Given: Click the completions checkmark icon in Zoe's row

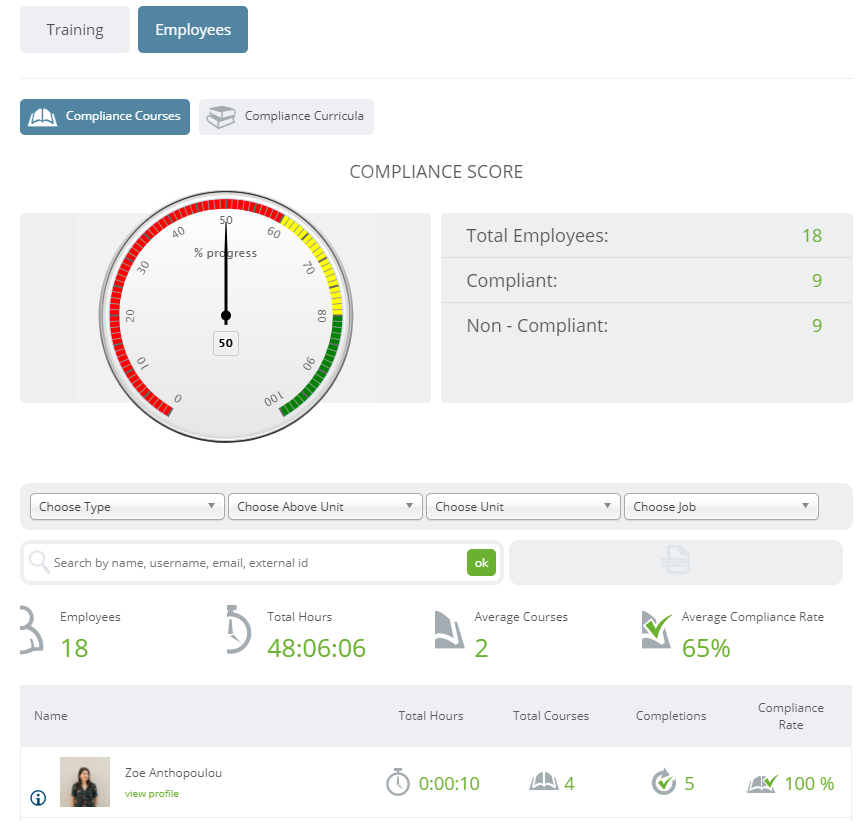Looking at the screenshot, I should pos(664,782).
